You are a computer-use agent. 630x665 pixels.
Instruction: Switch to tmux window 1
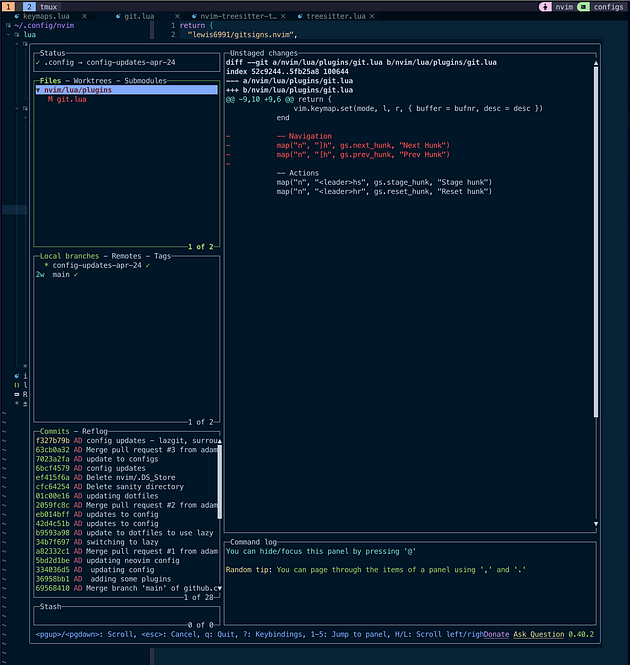tap(8, 7)
